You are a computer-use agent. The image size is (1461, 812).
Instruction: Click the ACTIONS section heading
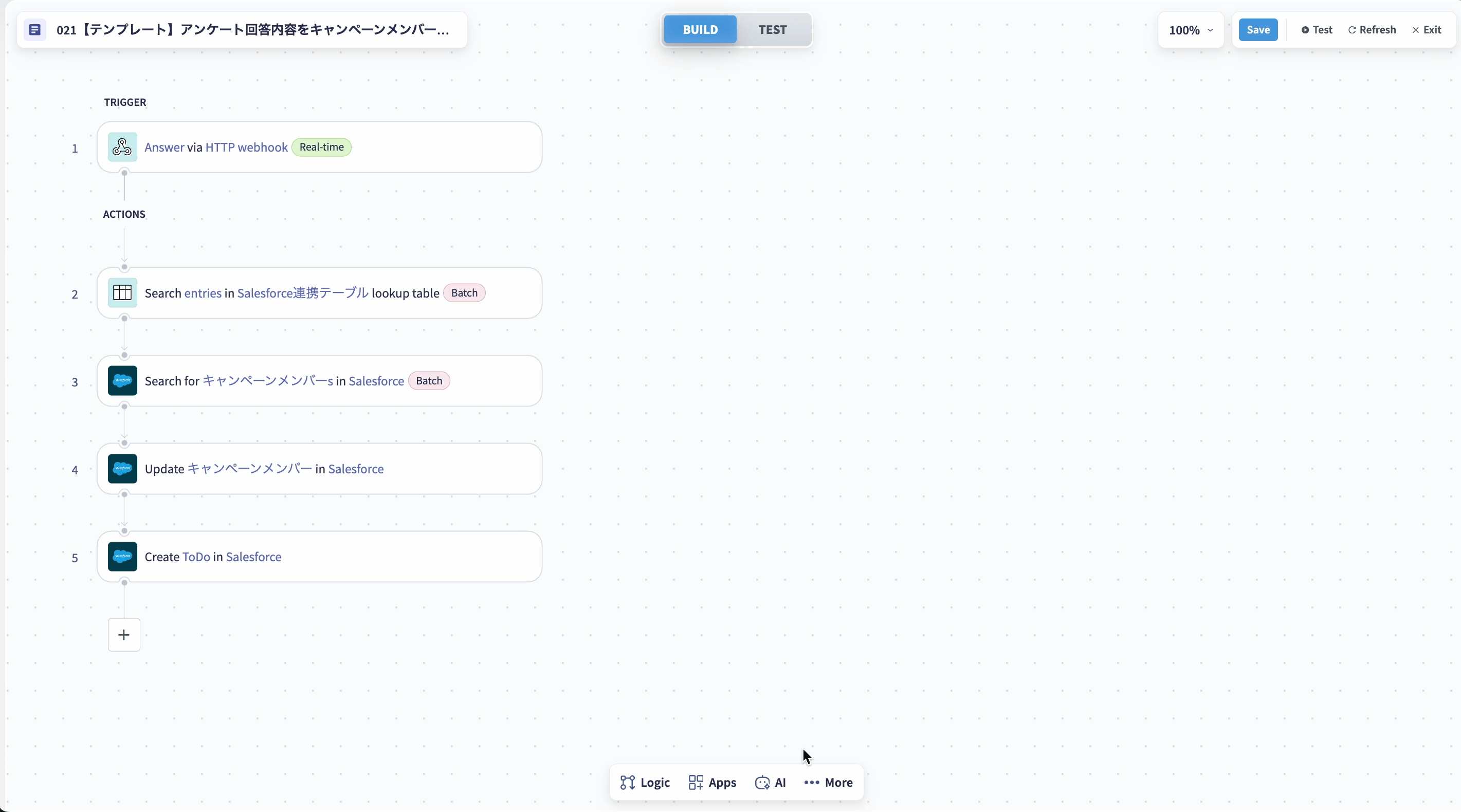[x=124, y=214]
